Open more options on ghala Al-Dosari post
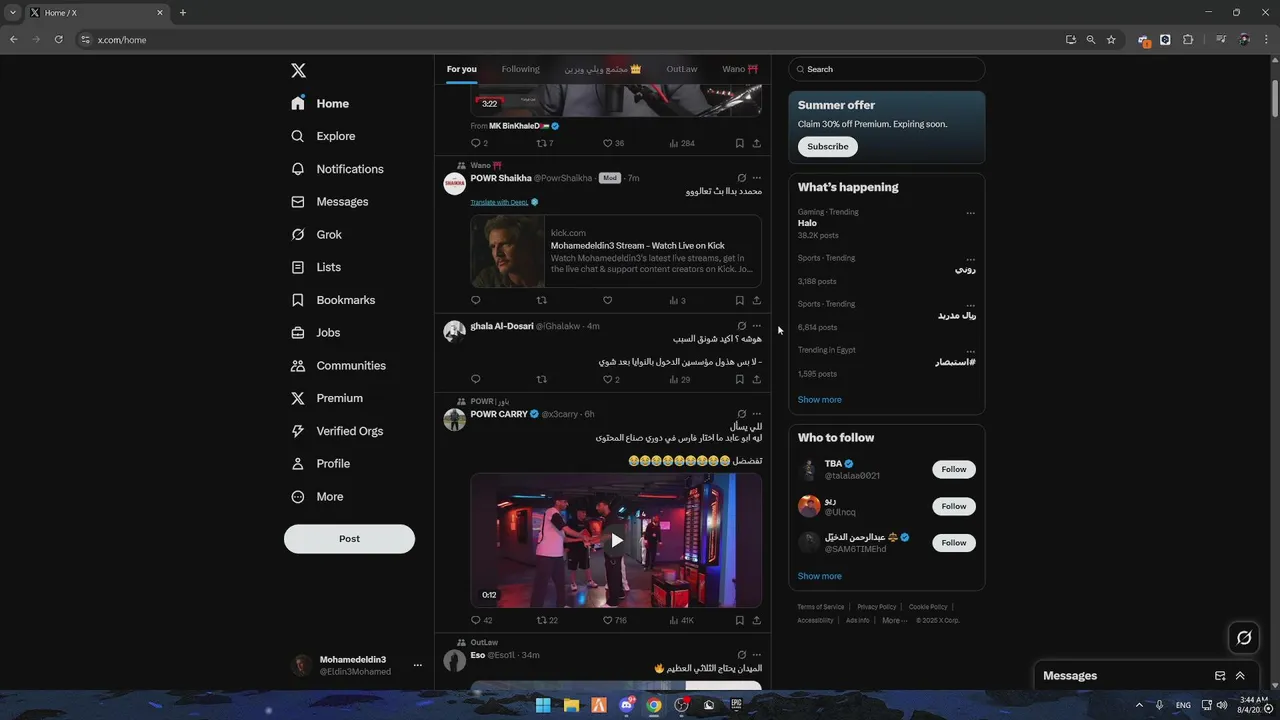Viewport: 1280px width, 720px height. coord(756,326)
